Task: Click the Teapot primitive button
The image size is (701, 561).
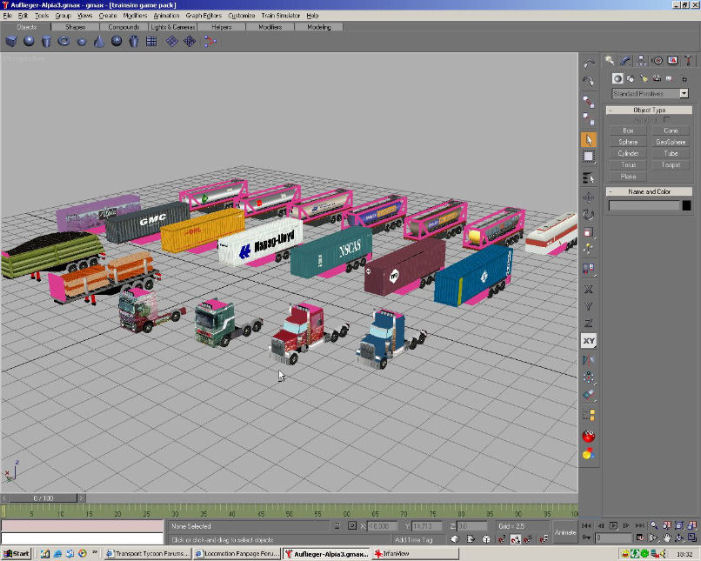Action: pos(671,165)
